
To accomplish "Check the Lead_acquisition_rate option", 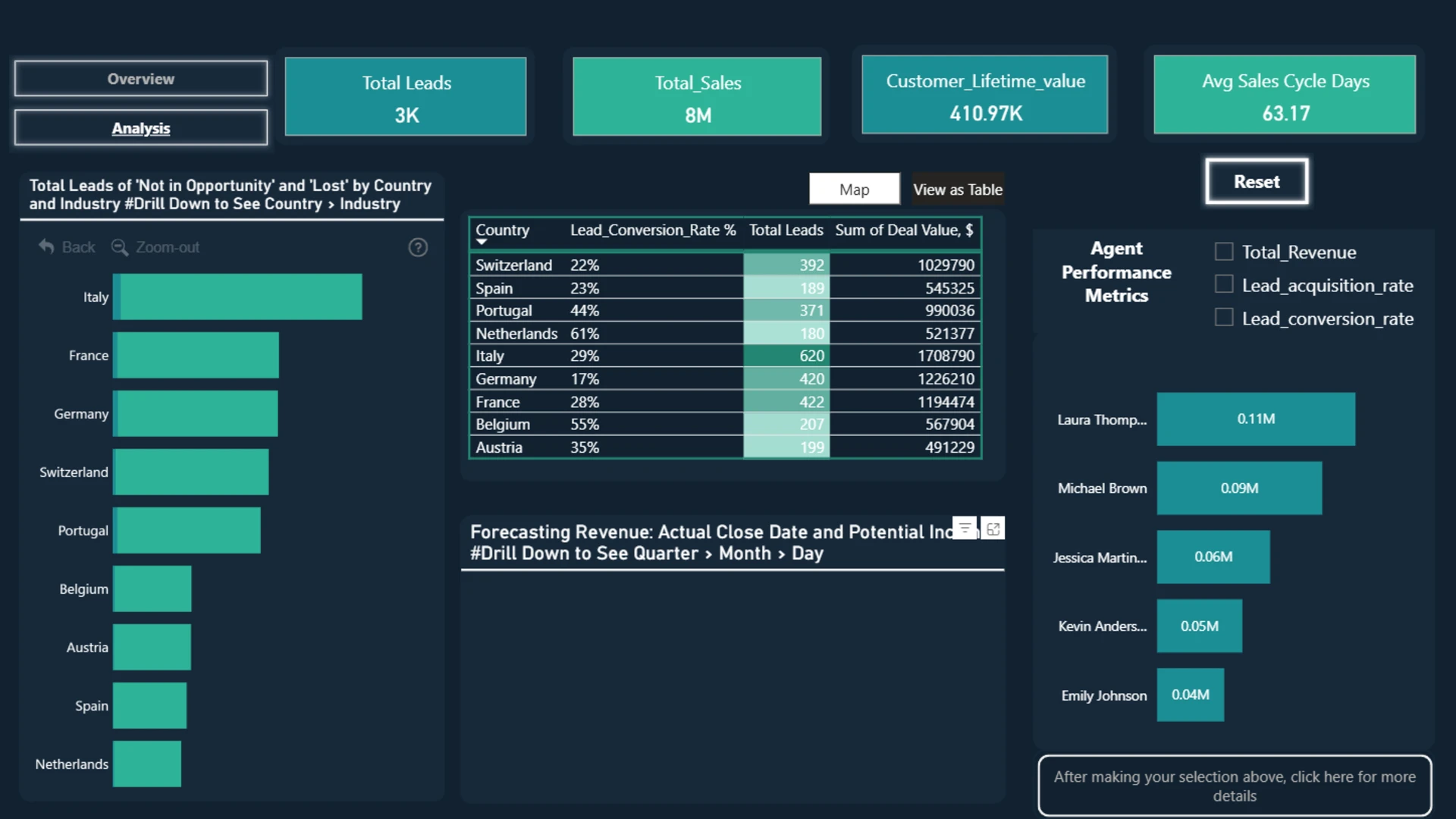I will pyautogui.click(x=1224, y=284).
